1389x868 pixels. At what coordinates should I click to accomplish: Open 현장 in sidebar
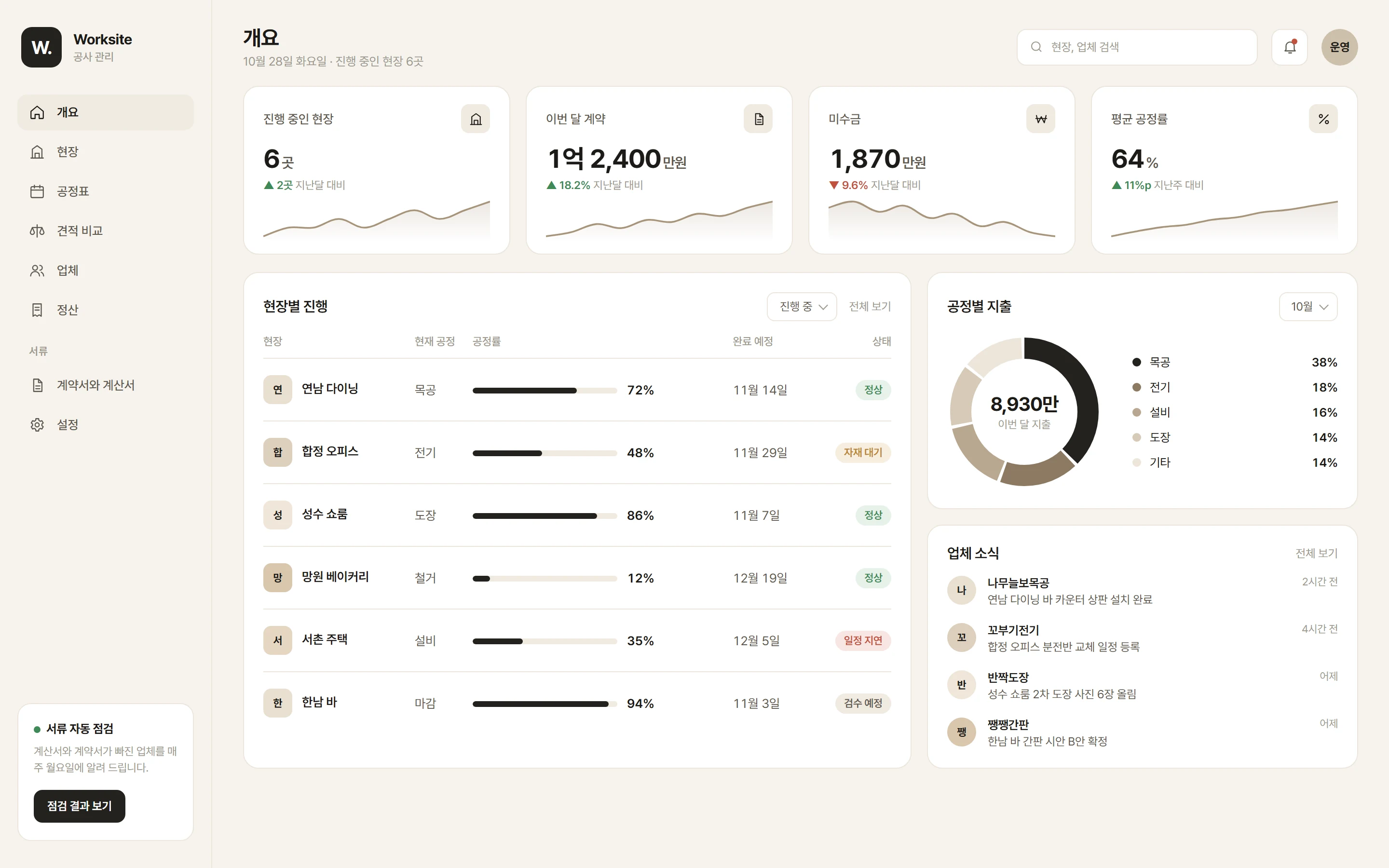tap(106, 152)
